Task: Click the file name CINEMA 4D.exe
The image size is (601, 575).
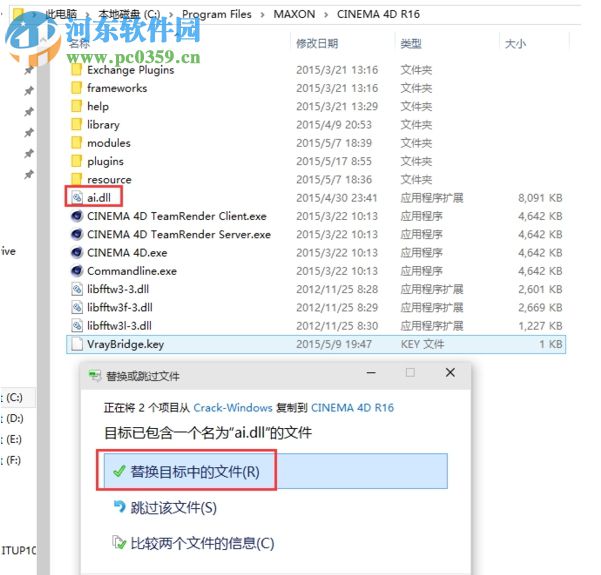Action: tap(127, 253)
